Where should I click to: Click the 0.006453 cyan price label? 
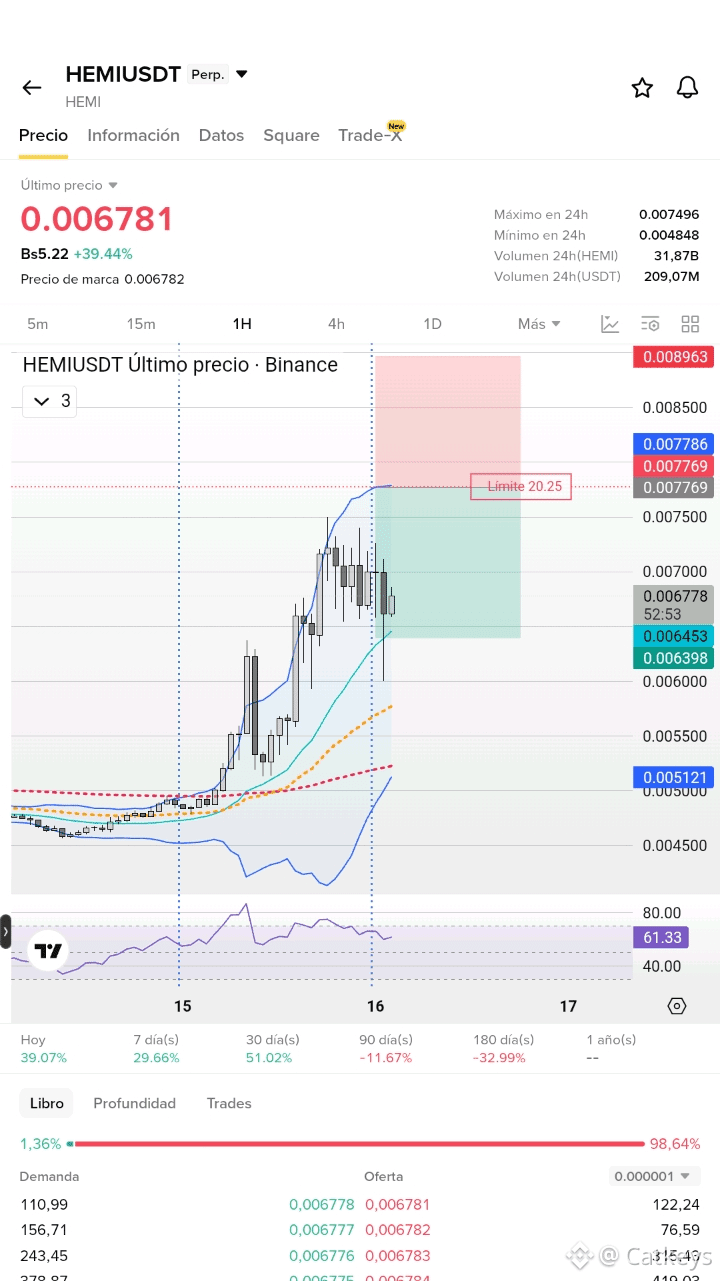(673, 636)
